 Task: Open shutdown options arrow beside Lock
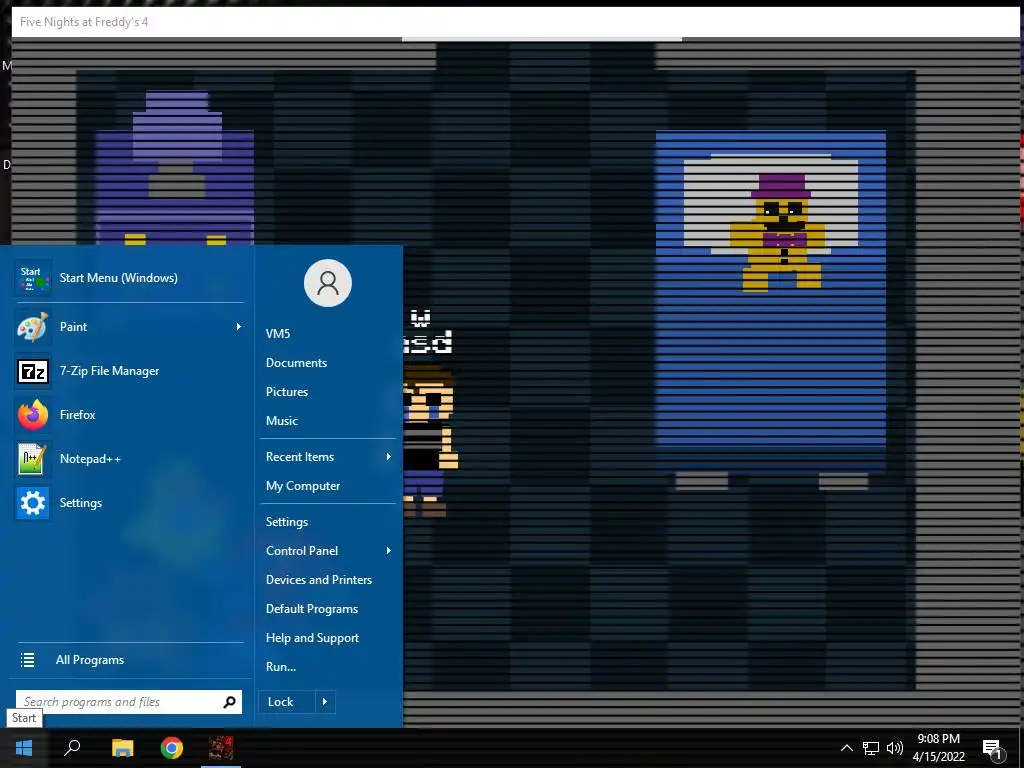tap(325, 702)
